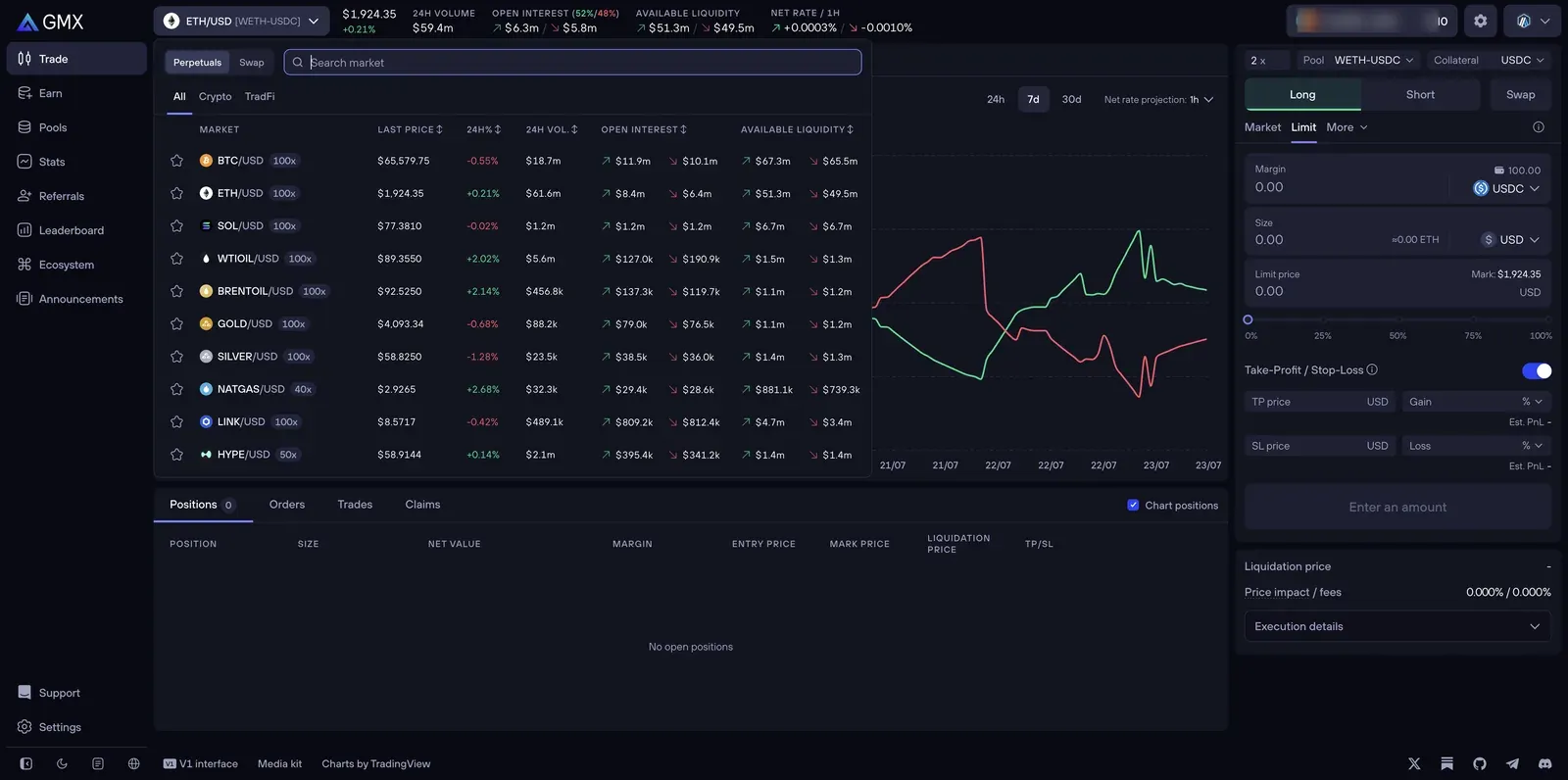Open the settings gear in top bar
1568x780 pixels.
(x=1481, y=21)
